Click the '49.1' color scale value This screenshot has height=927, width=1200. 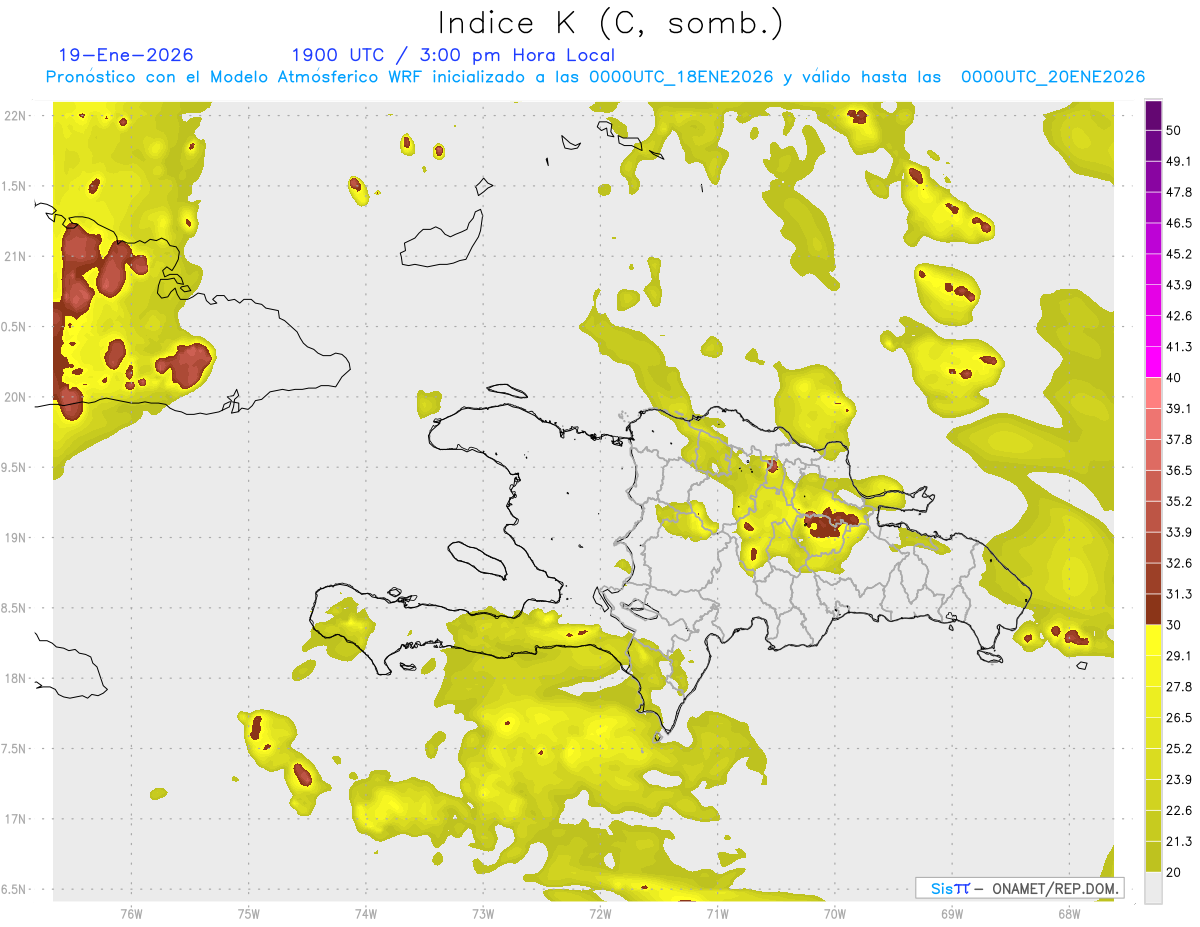point(1180,161)
